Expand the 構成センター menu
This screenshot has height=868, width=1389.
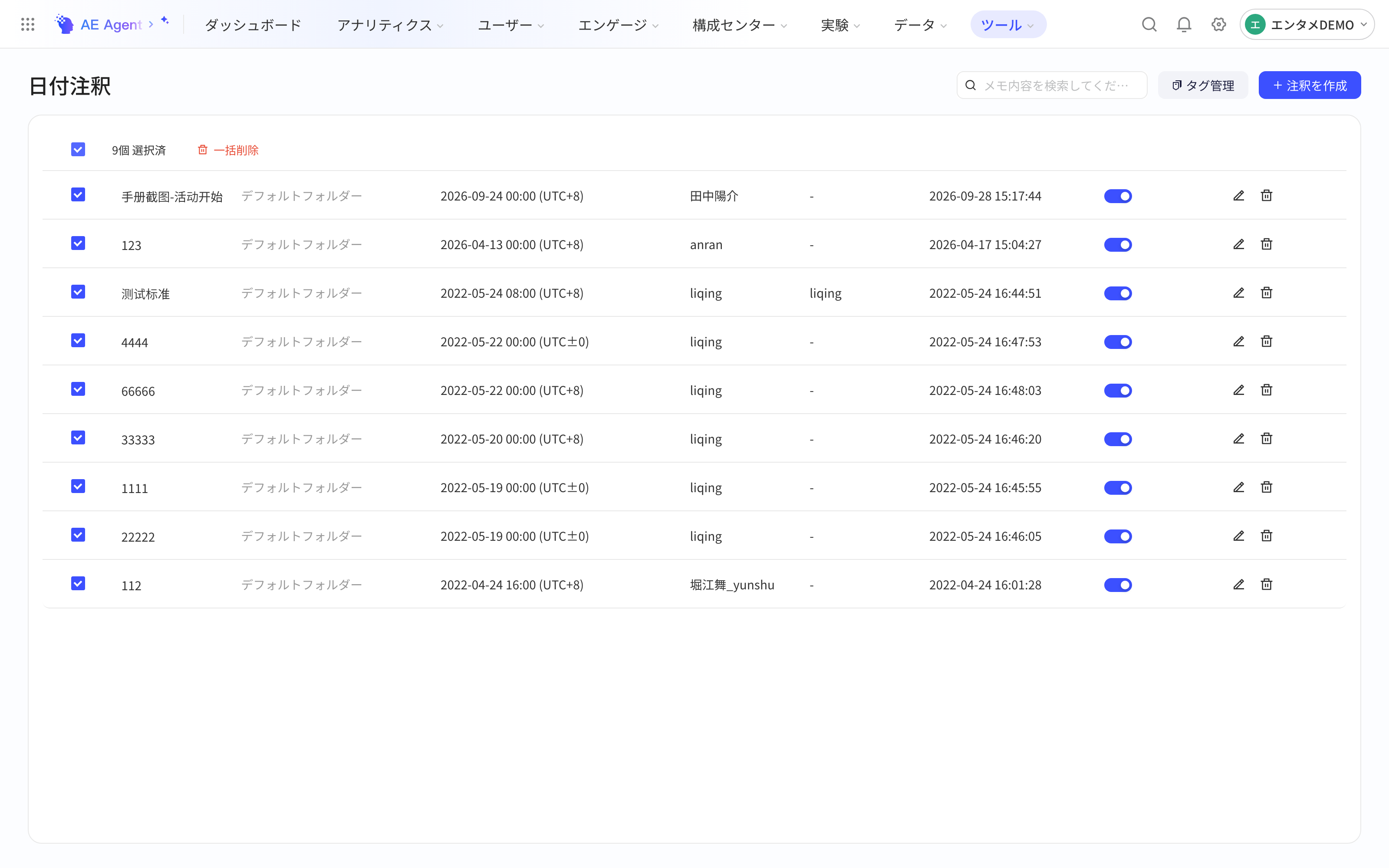[739, 25]
